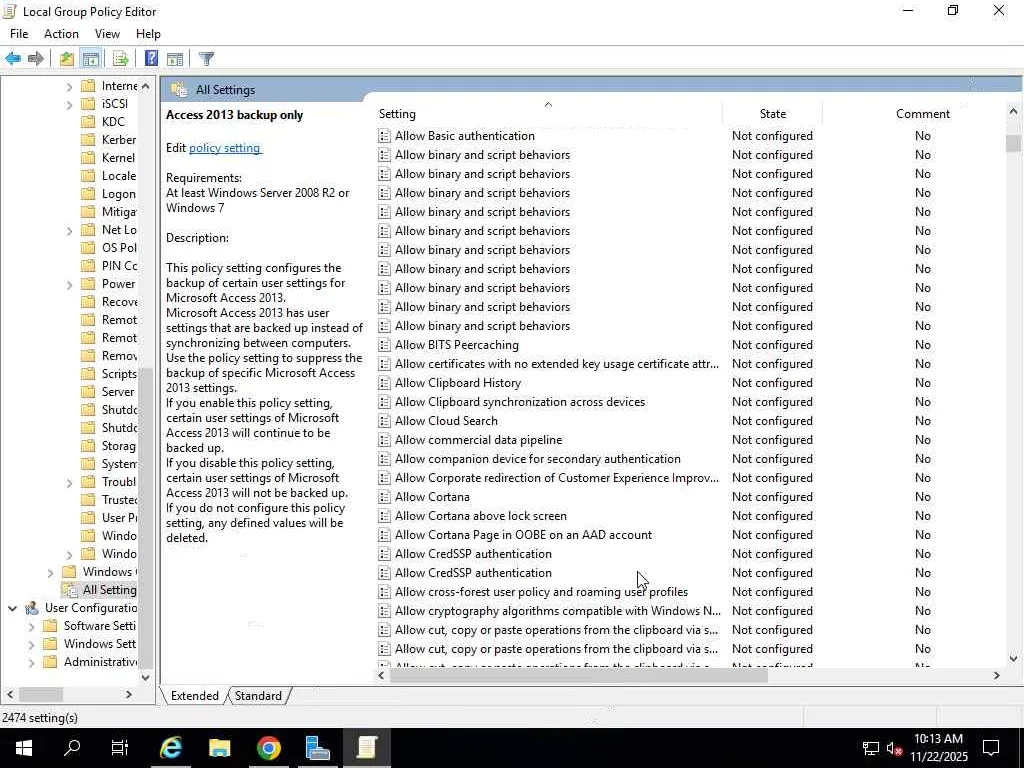Expand the Troubl... folder node
The image size is (1024, 768).
point(69,483)
